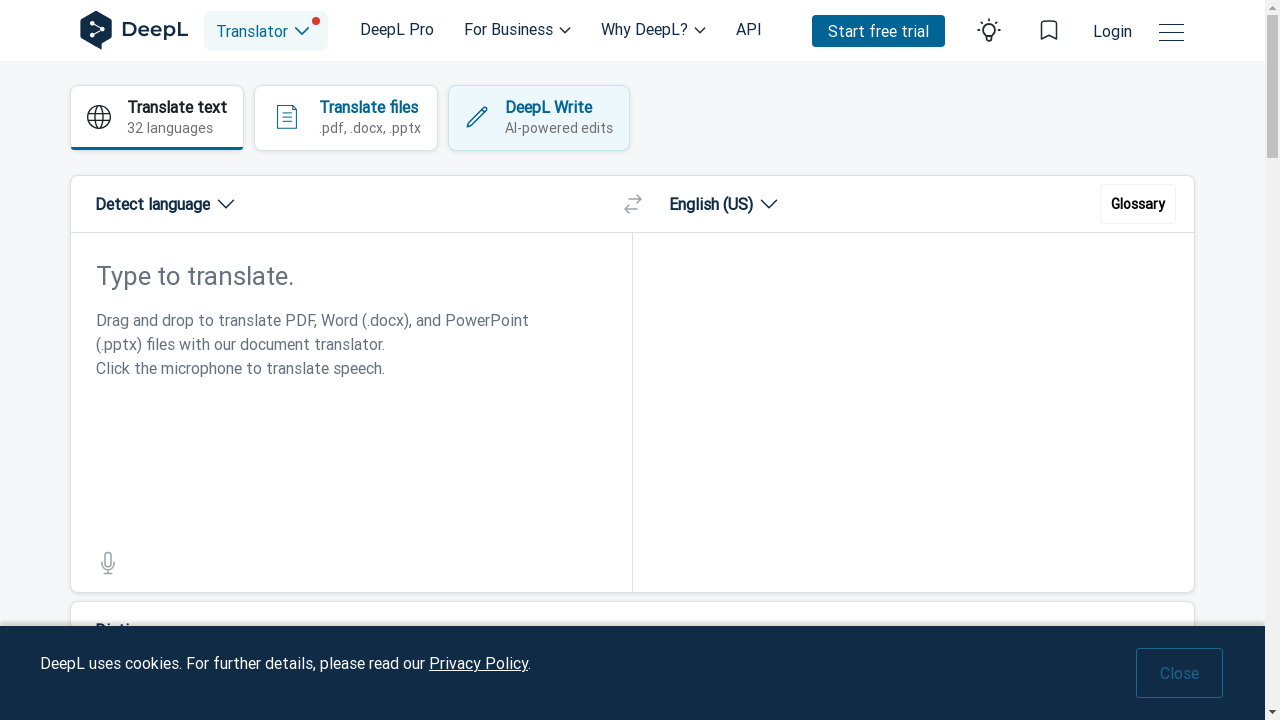Open the DeepL Write tab
Image resolution: width=1280 pixels, height=720 pixels.
(x=539, y=118)
